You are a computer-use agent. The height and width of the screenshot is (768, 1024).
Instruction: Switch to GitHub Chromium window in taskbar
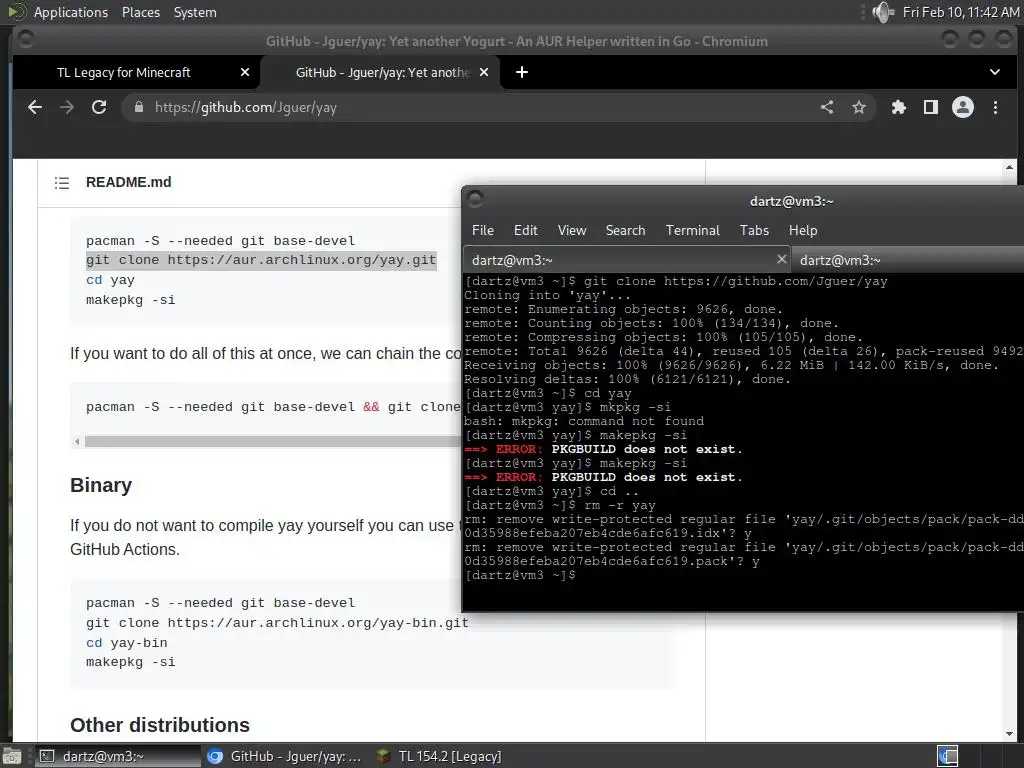[285, 756]
